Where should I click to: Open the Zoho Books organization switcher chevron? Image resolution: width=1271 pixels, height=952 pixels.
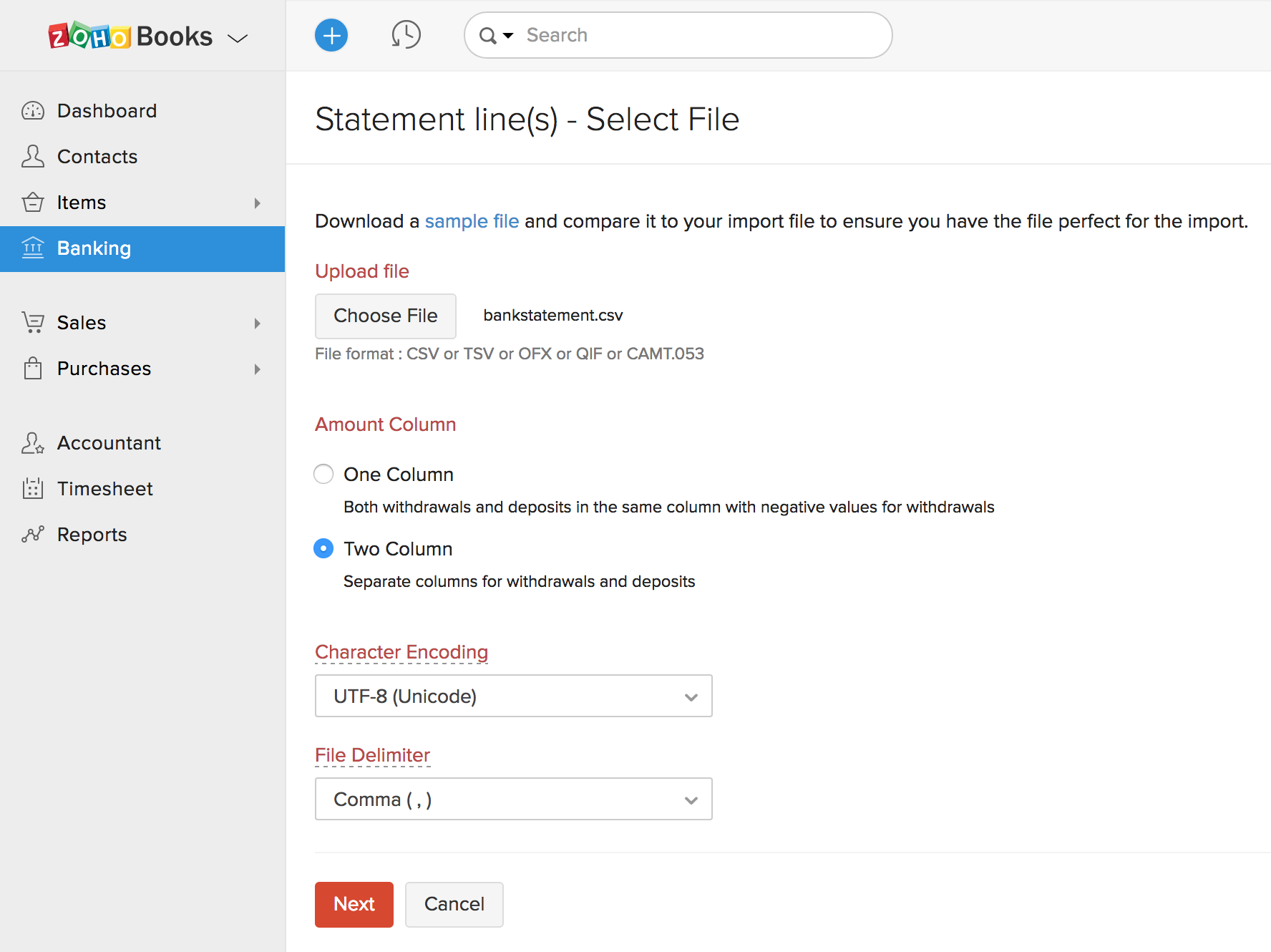(x=238, y=38)
